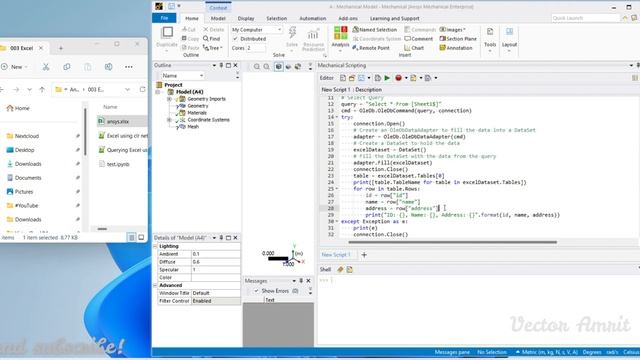Switch to the Add-ons ribbon tab
Screen dimensions: 640x360
348,18
